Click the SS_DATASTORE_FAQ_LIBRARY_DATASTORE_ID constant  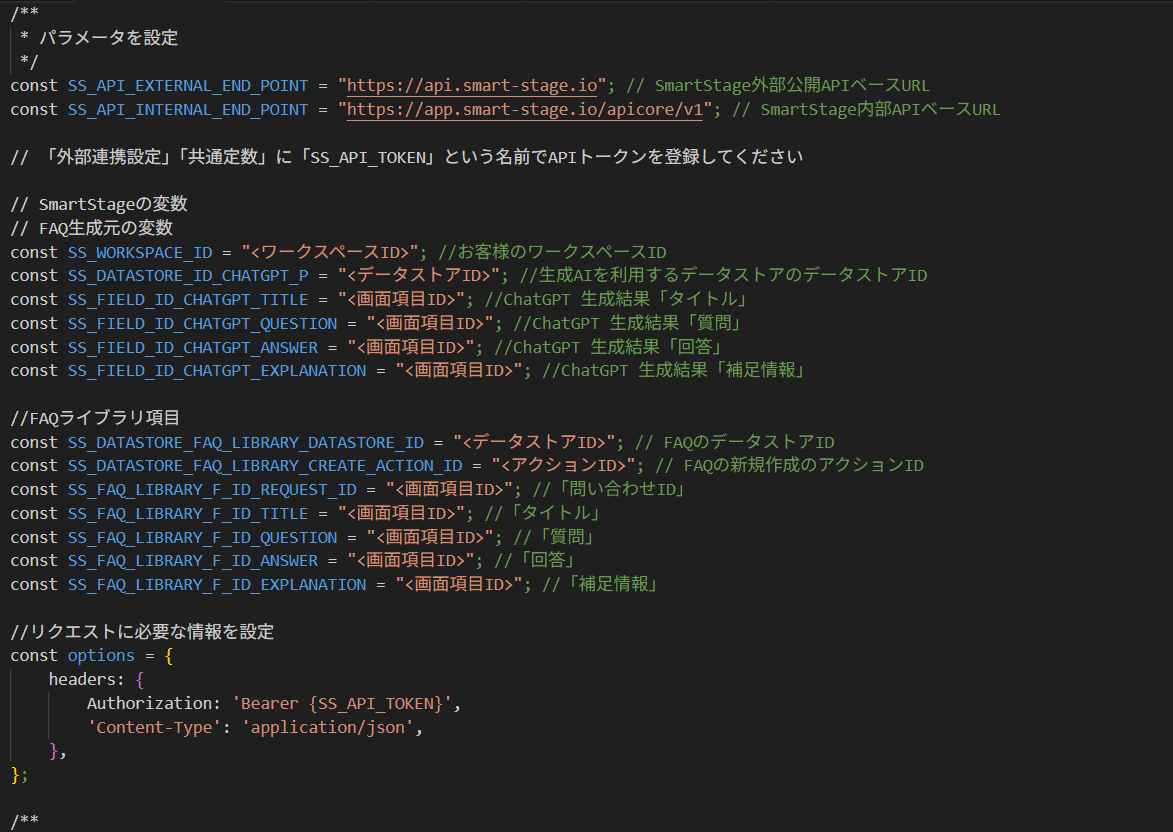tap(245, 442)
